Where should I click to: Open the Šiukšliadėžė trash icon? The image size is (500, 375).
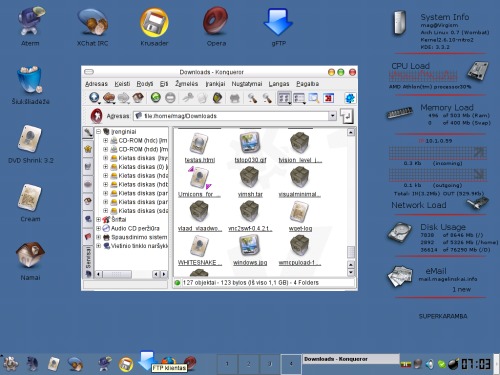point(30,85)
